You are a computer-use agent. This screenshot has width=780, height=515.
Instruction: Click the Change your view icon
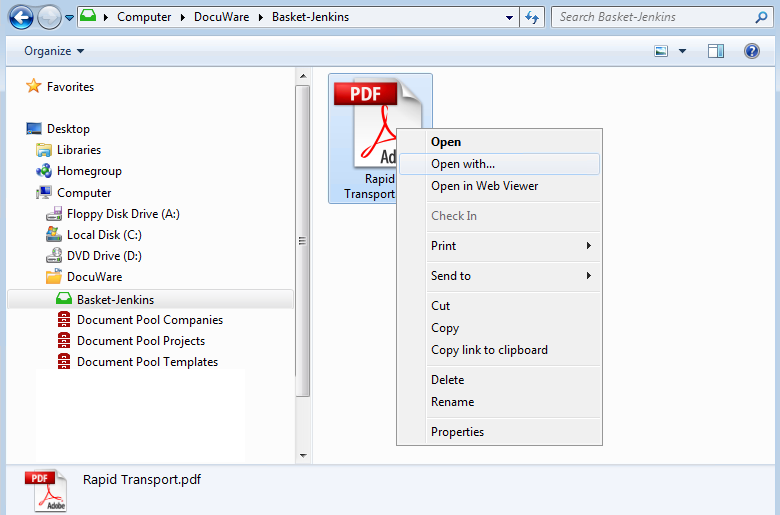click(x=661, y=51)
